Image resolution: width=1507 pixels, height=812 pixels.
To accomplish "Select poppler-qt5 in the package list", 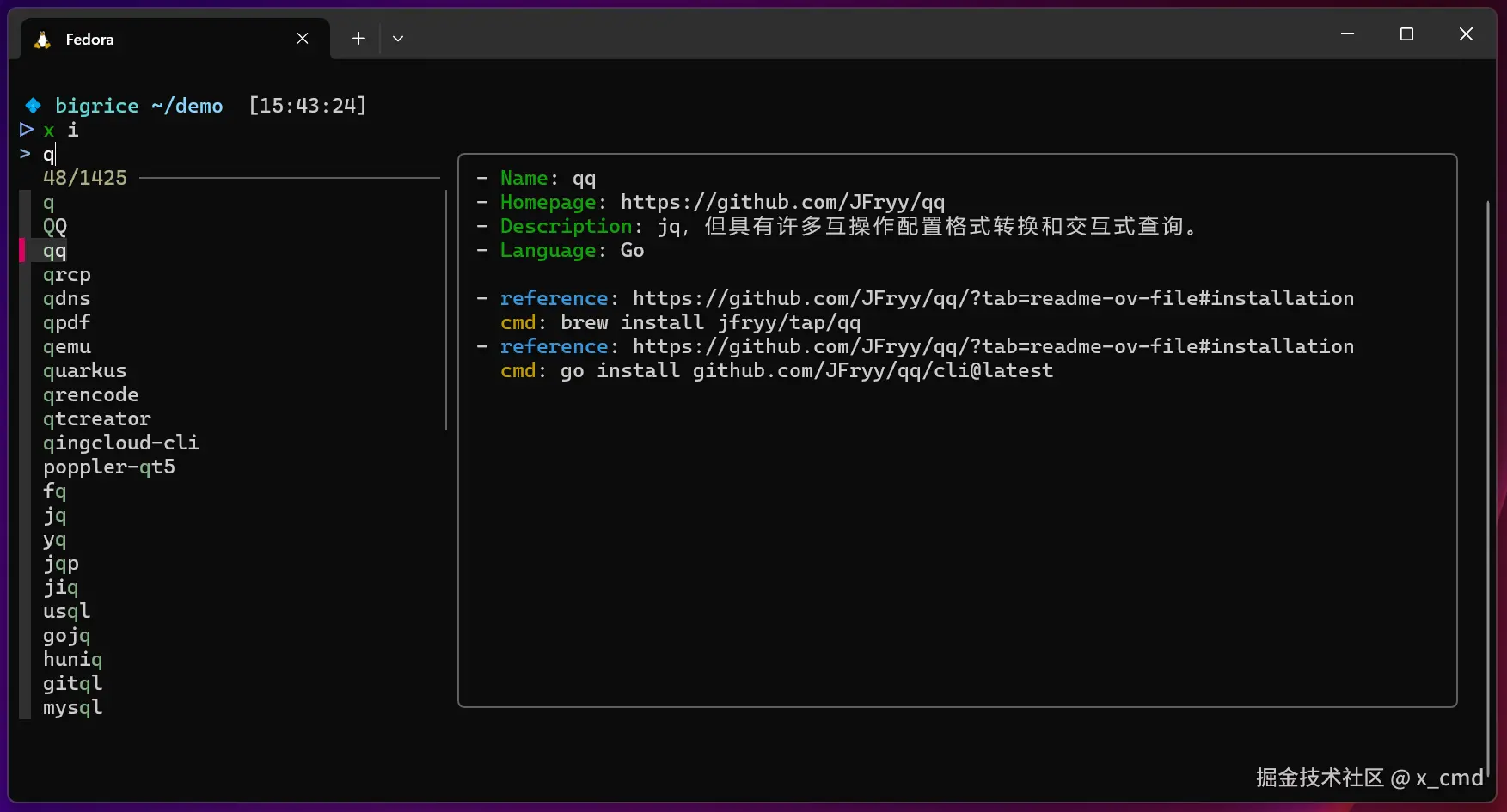I will pos(109,467).
